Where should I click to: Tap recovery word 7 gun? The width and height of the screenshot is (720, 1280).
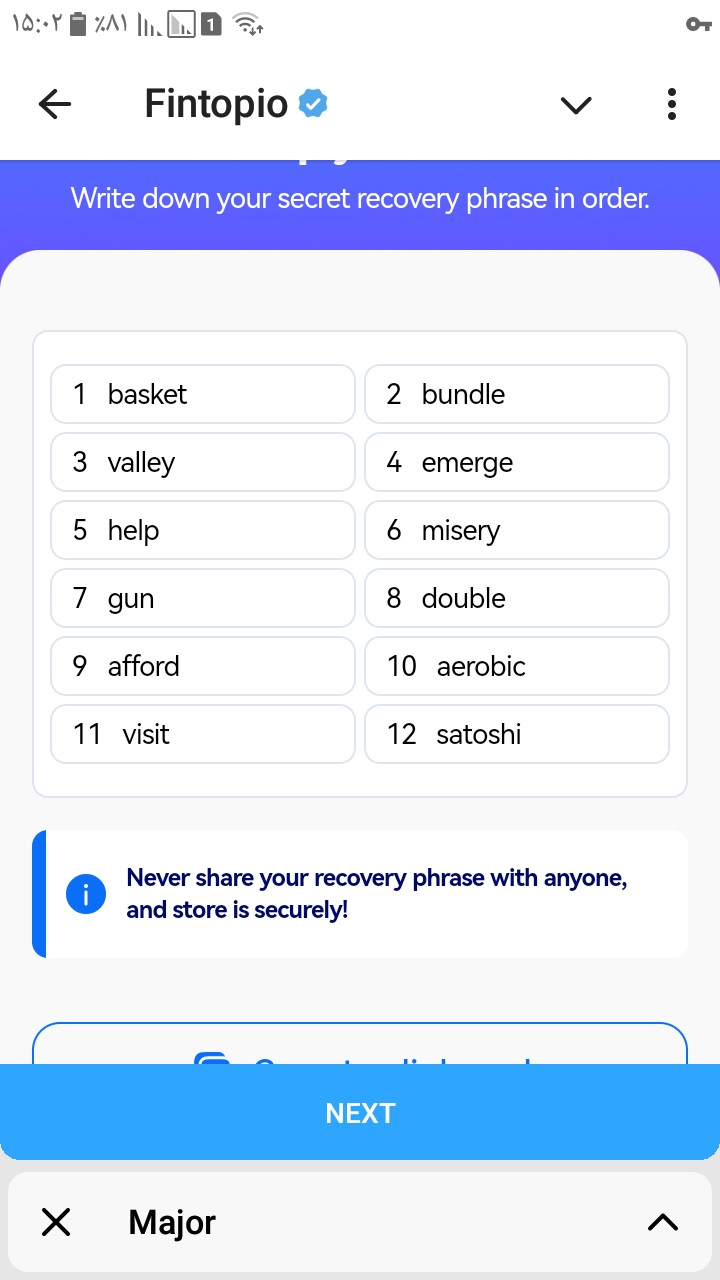(203, 598)
